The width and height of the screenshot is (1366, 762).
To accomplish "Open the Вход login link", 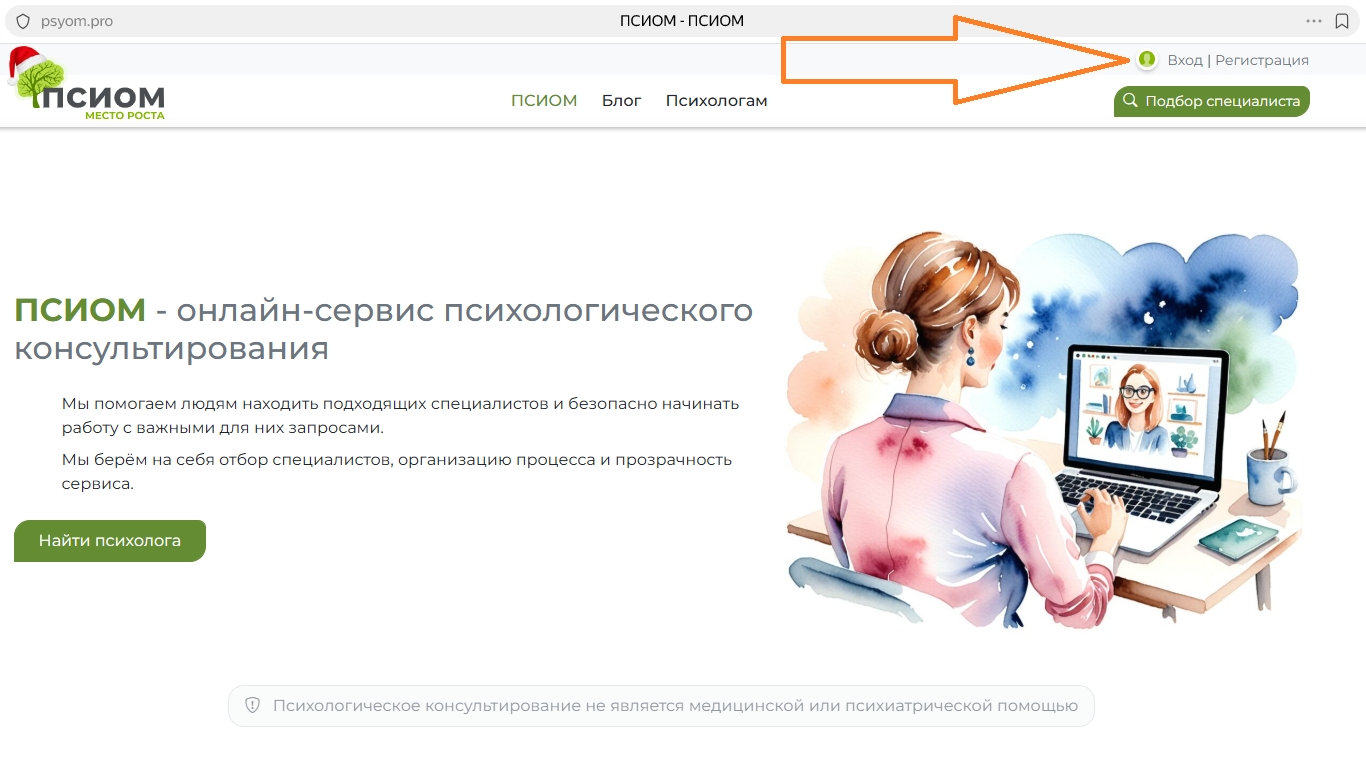I will [1184, 60].
